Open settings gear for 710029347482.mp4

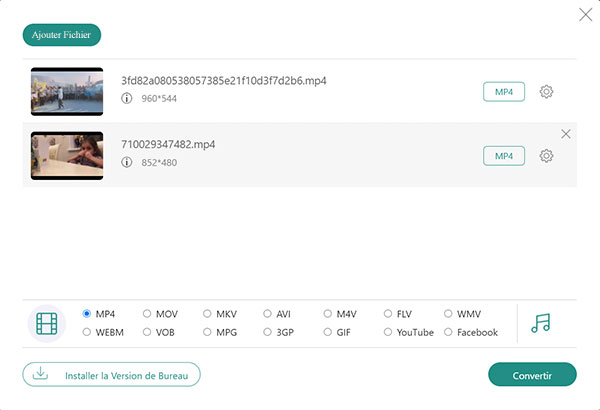[x=546, y=156]
